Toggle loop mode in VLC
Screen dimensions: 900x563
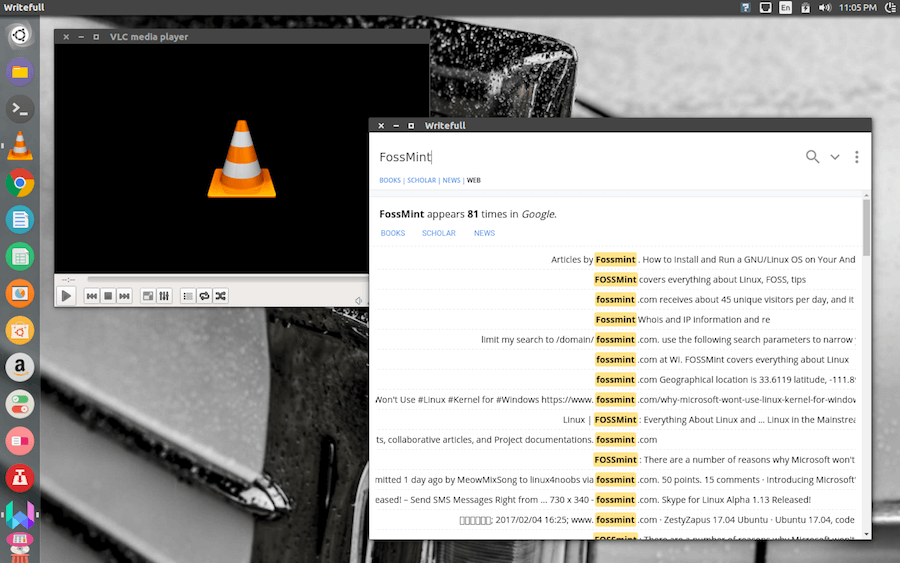tap(204, 296)
